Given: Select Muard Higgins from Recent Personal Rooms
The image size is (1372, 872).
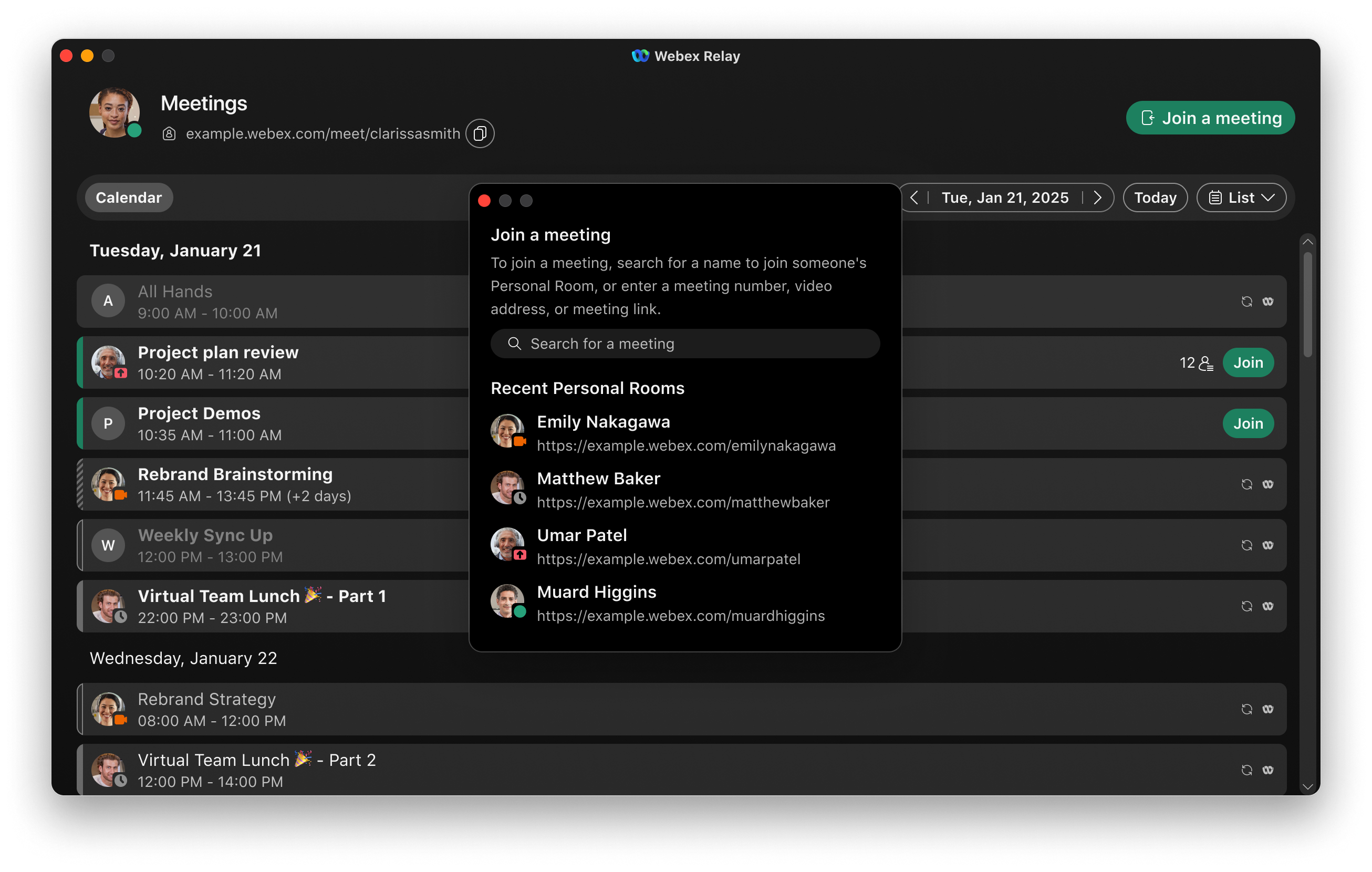Looking at the screenshot, I should (x=597, y=591).
